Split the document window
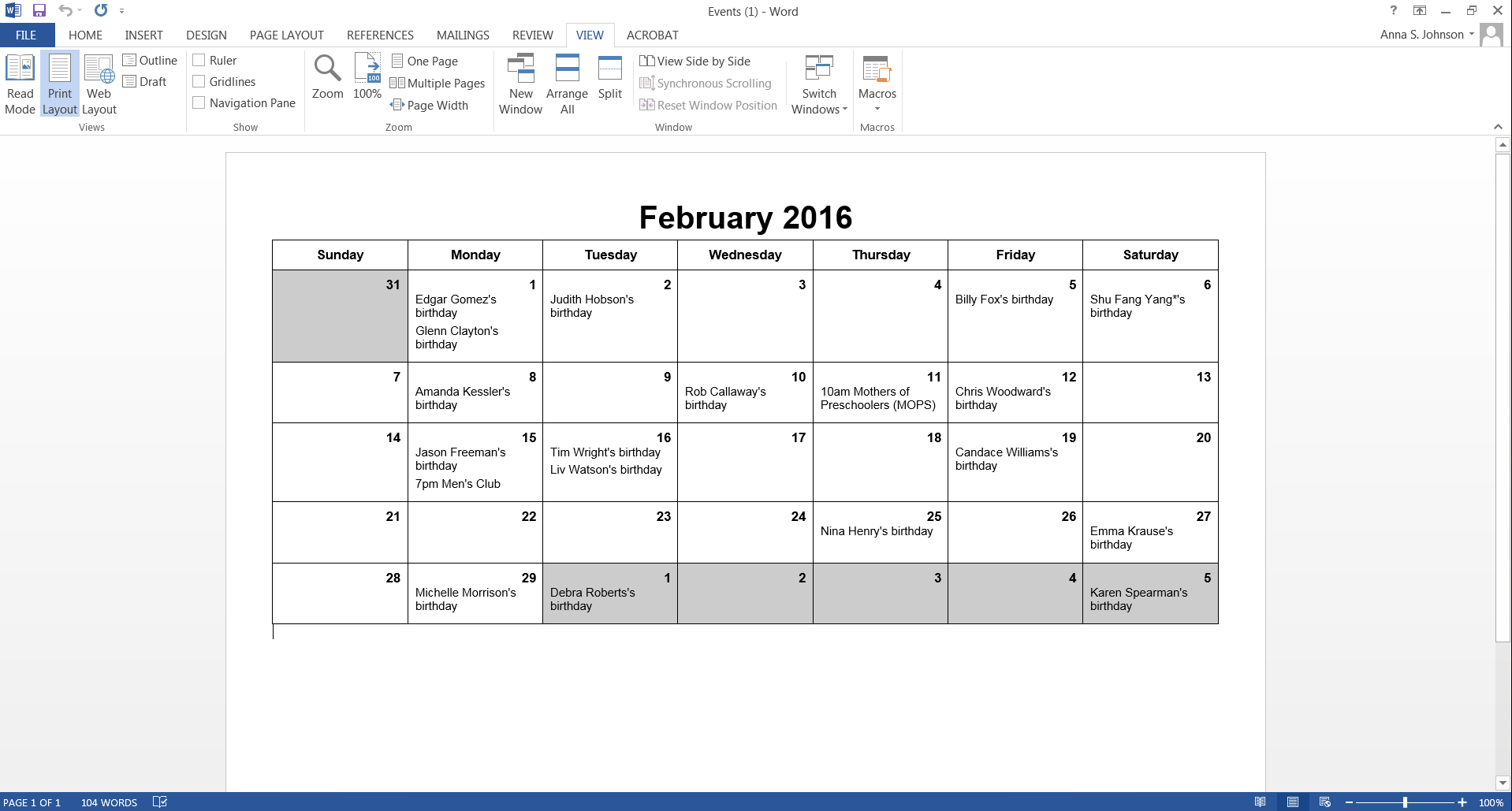The width and height of the screenshot is (1512, 811). (610, 77)
